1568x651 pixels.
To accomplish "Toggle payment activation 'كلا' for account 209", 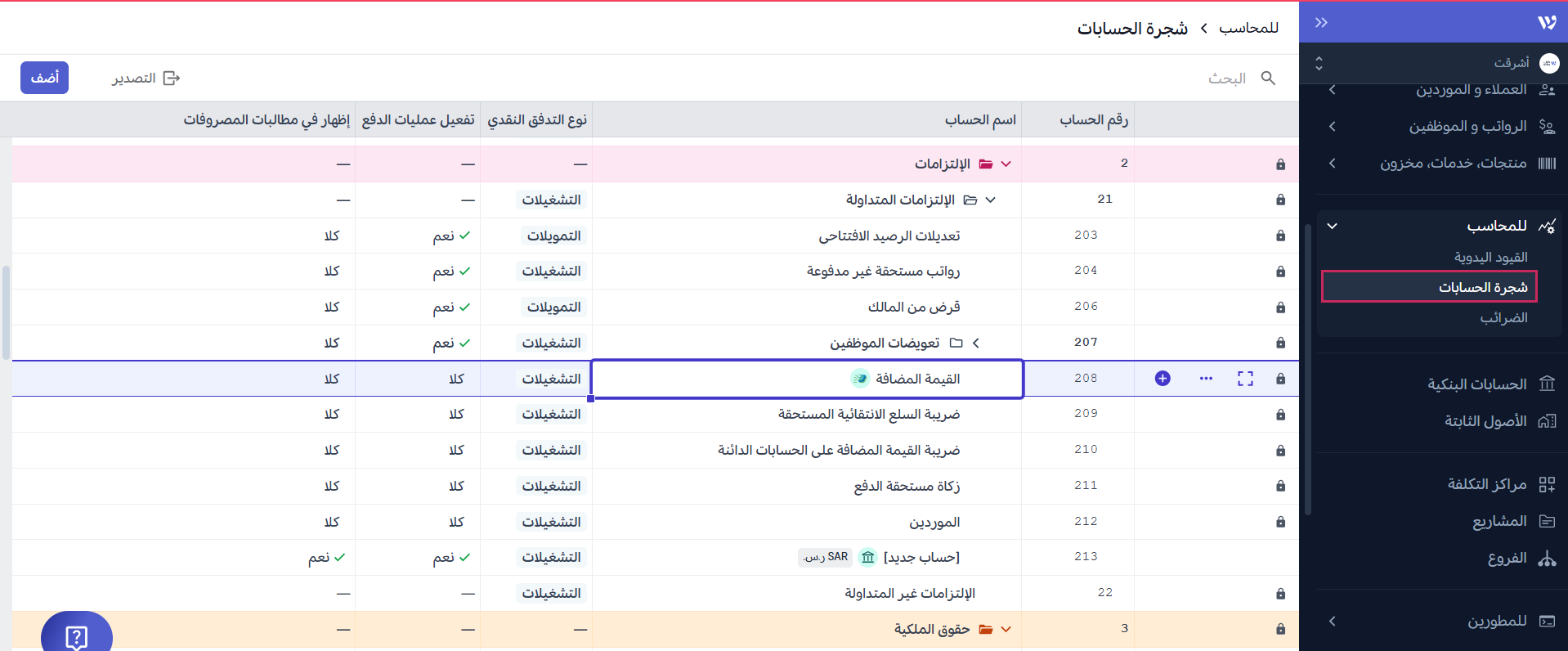I will pyautogui.click(x=456, y=414).
